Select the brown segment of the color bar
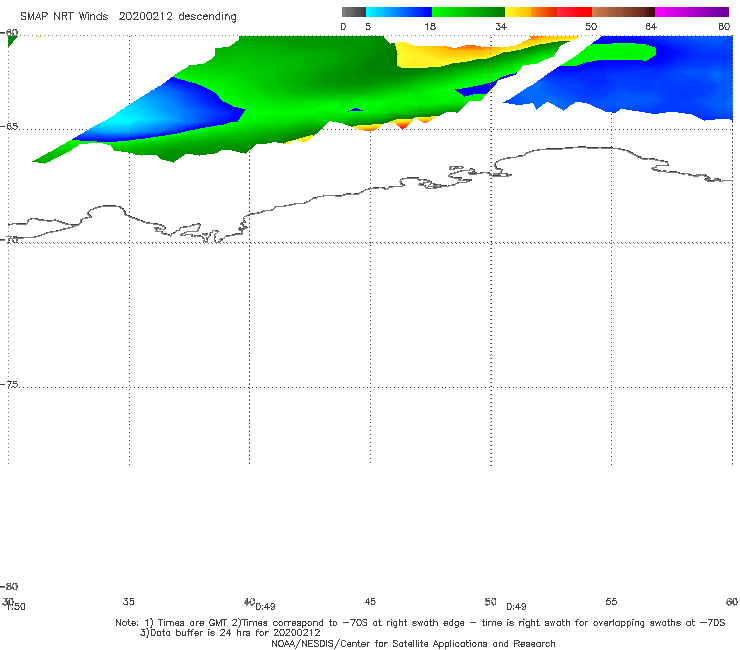This screenshot has height=650, width=740. [623, 12]
